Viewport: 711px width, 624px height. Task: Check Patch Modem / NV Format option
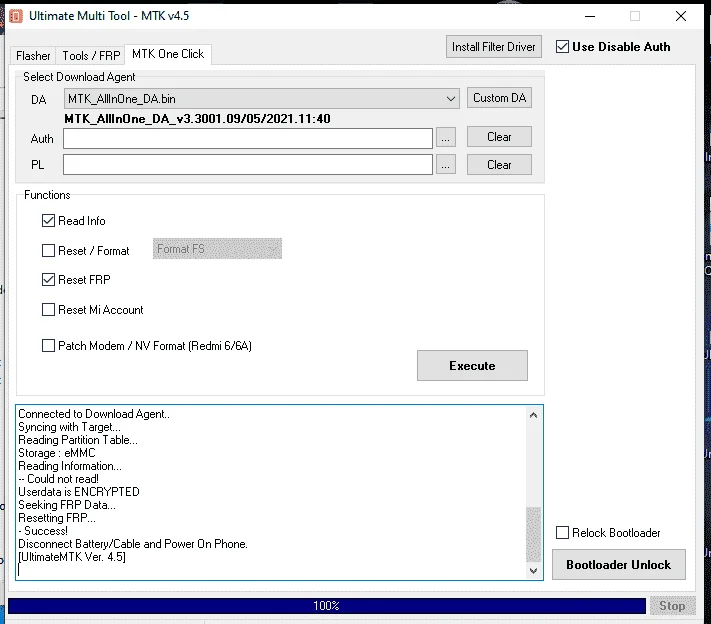coord(48,346)
